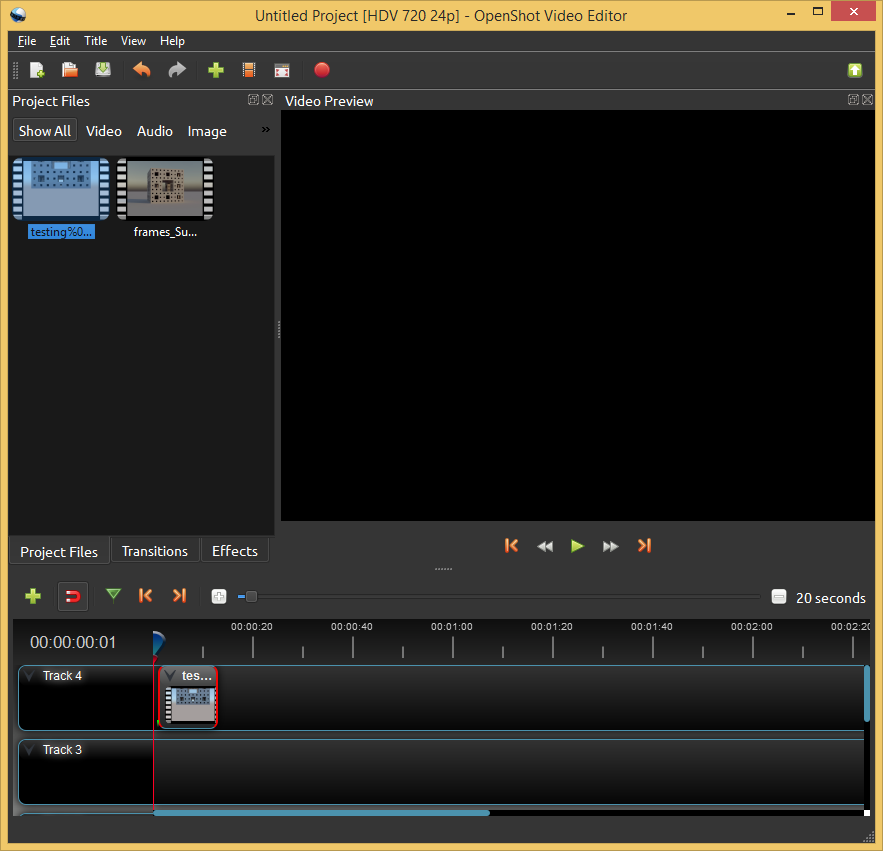This screenshot has height=851, width=883.
Task: Select the clip thumbnail on Track 4
Action: 190,704
